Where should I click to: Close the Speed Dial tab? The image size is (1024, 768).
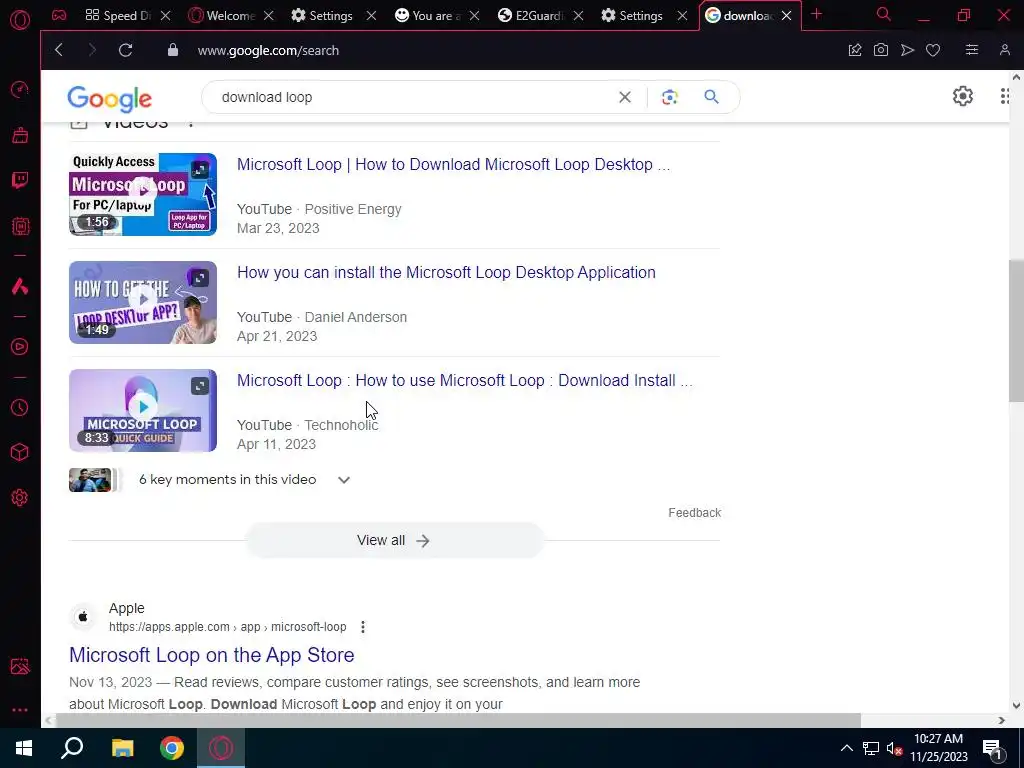point(166,16)
